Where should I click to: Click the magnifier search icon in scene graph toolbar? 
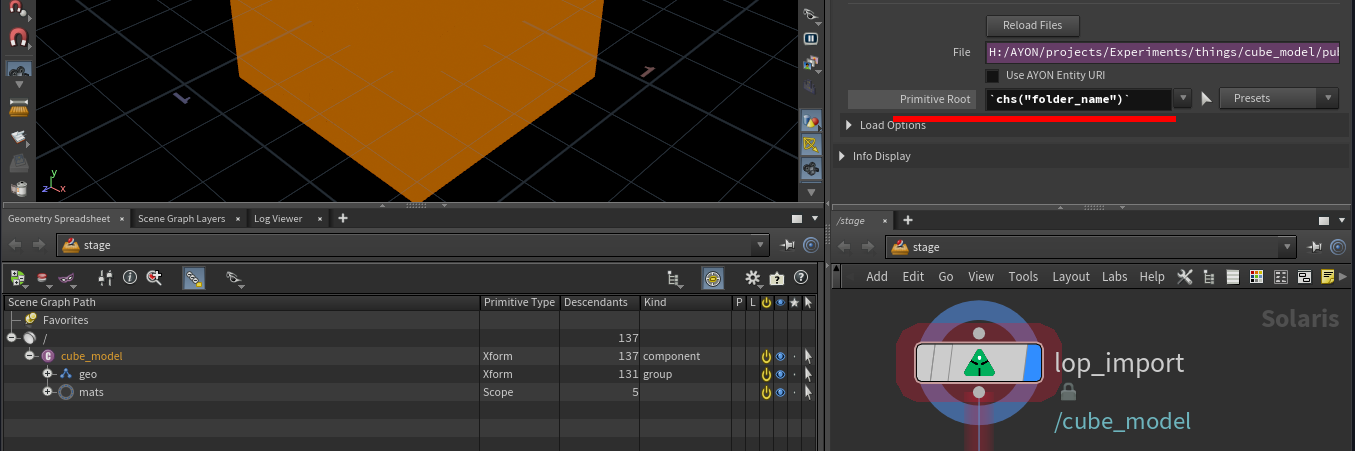pos(154,278)
